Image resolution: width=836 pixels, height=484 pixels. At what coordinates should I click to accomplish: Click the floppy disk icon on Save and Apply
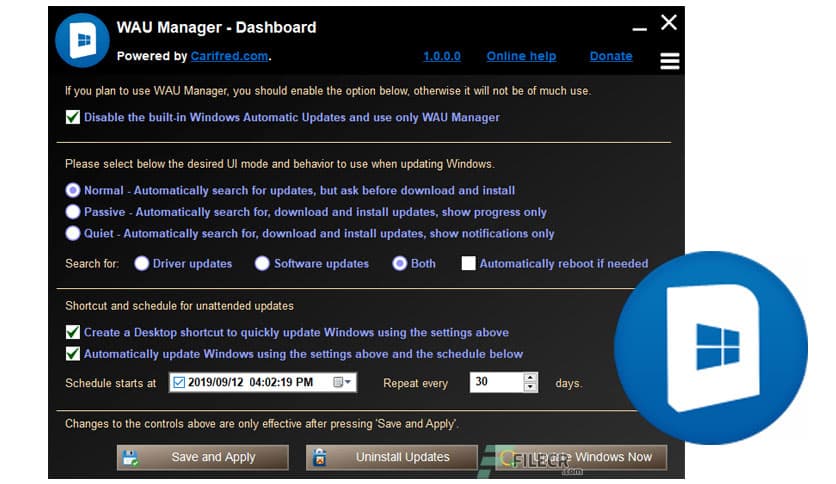[x=130, y=458]
